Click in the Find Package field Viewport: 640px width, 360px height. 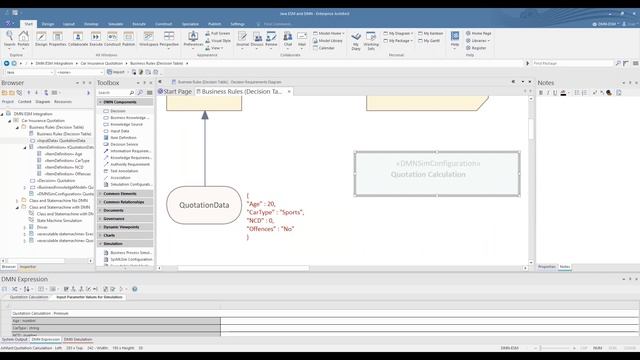tap(572, 63)
